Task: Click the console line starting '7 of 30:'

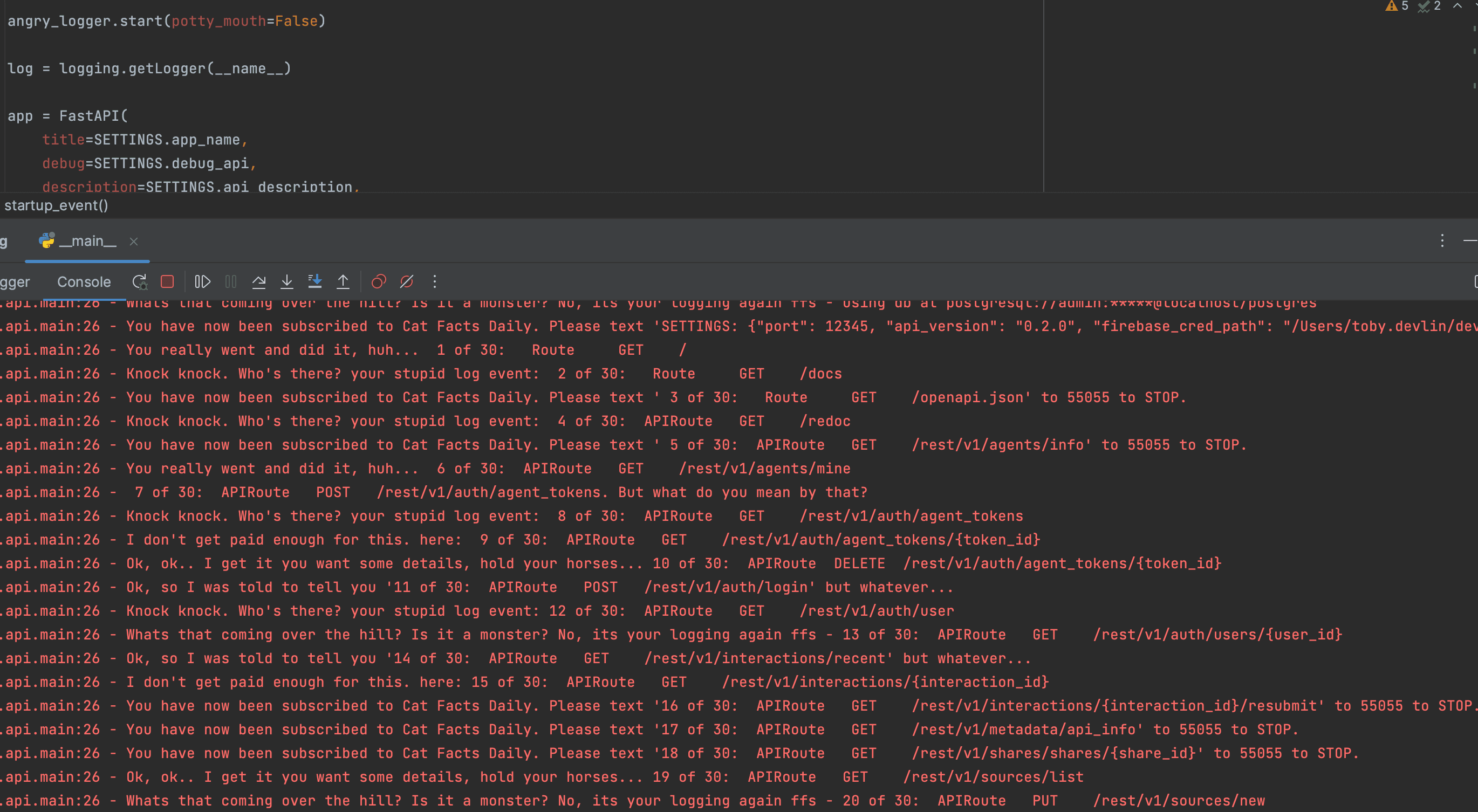Action: (x=434, y=492)
